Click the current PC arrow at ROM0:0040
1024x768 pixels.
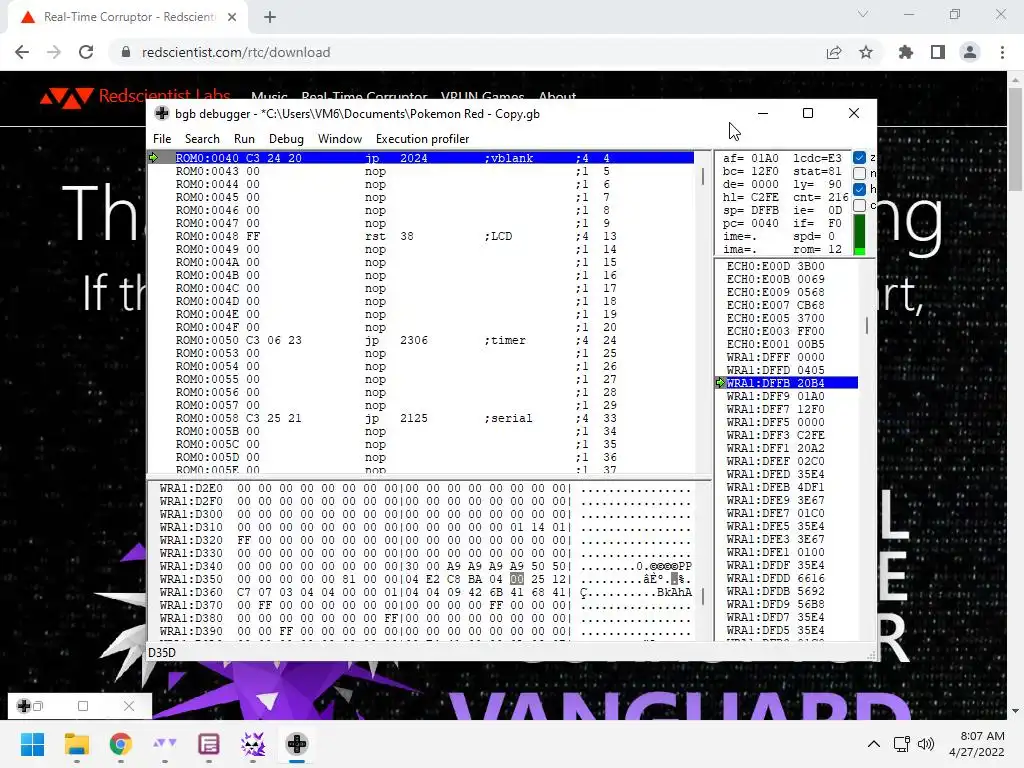[x=153, y=157]
